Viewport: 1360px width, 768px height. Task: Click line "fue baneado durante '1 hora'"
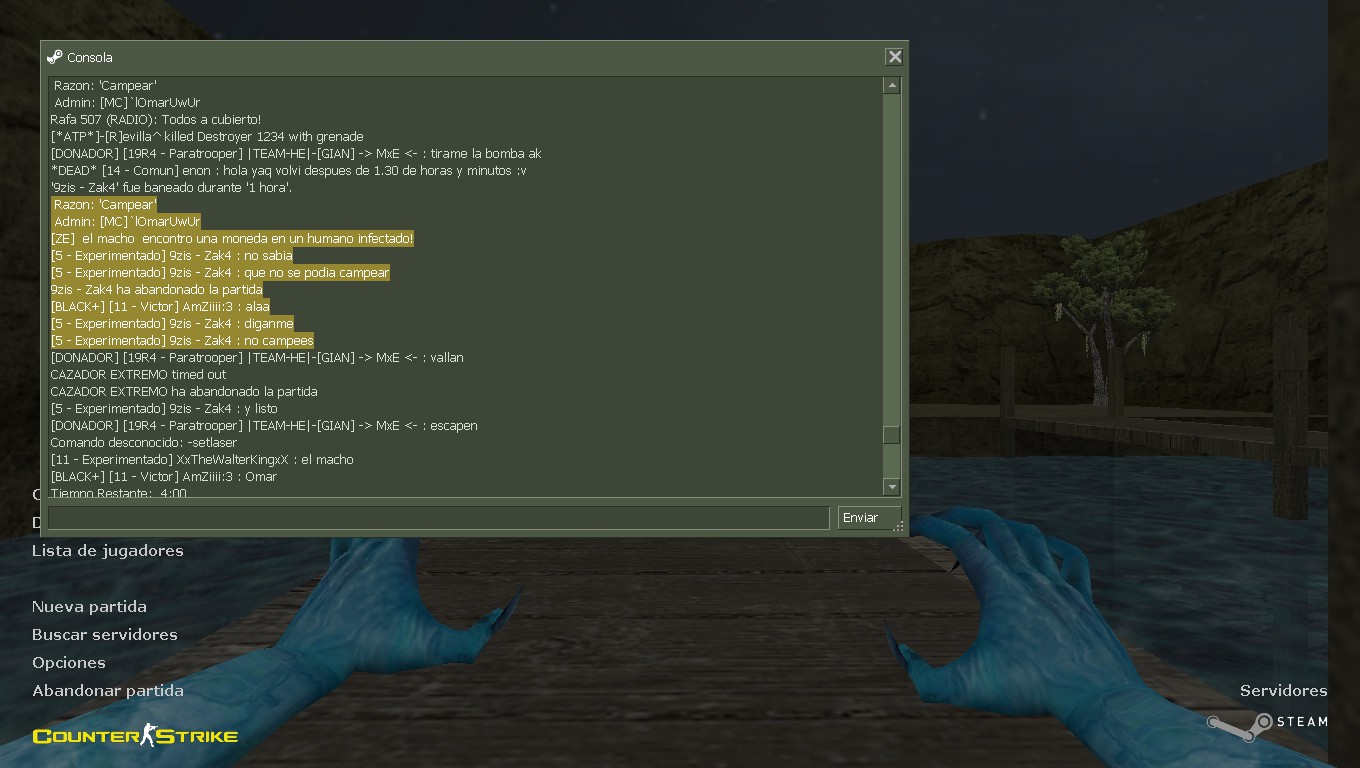coord(171,188)
